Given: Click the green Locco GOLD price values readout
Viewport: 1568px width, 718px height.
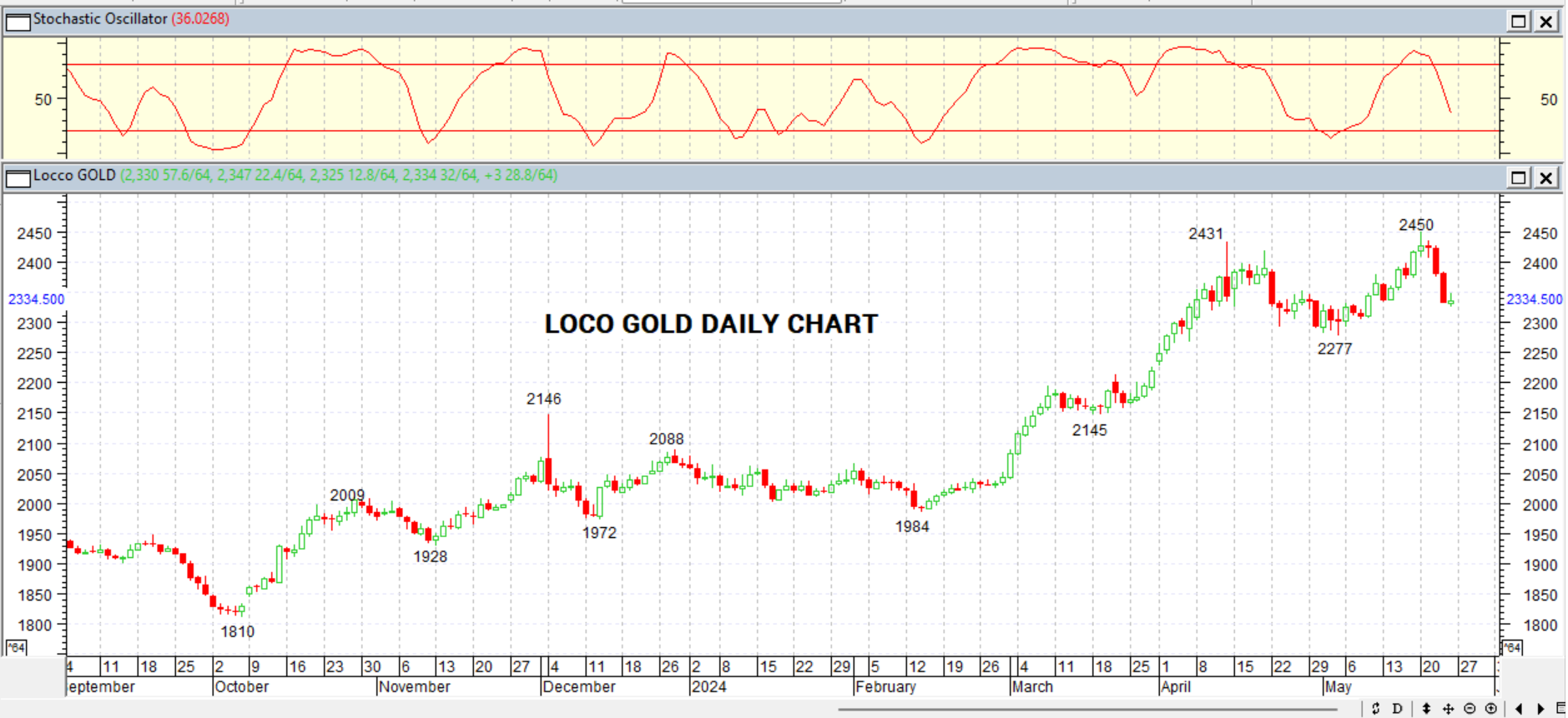Looking at the screenshot, I should (x=339, y=175).
